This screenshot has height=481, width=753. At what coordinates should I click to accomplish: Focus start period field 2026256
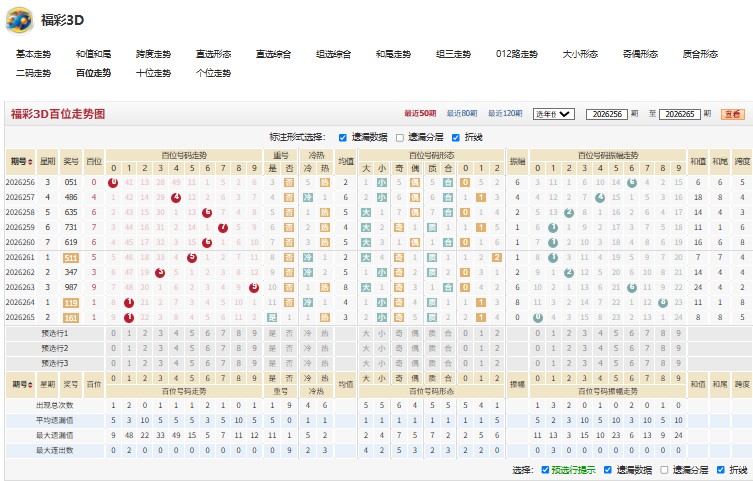607,114
